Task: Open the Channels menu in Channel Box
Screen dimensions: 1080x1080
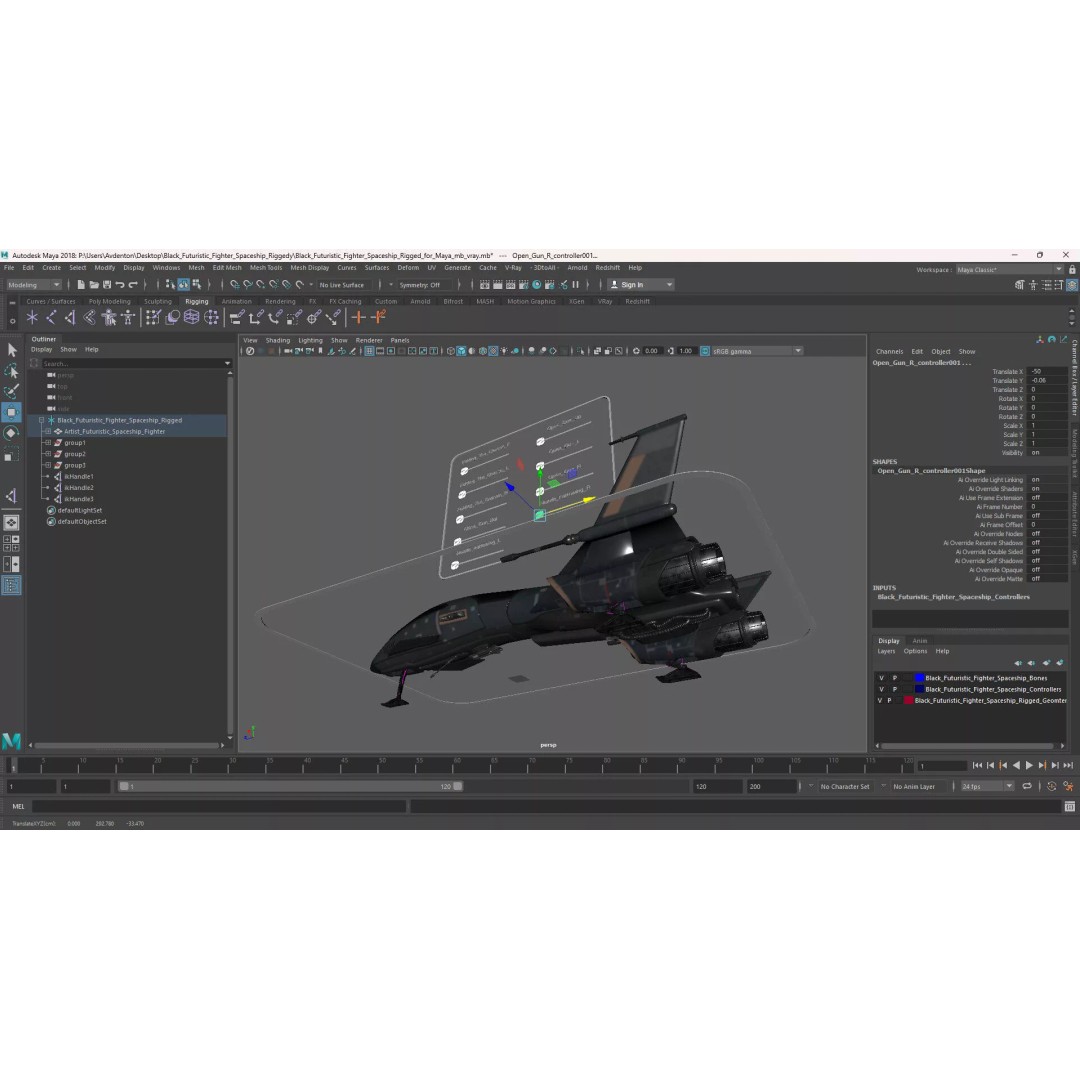Action: (x=889, y=352)
